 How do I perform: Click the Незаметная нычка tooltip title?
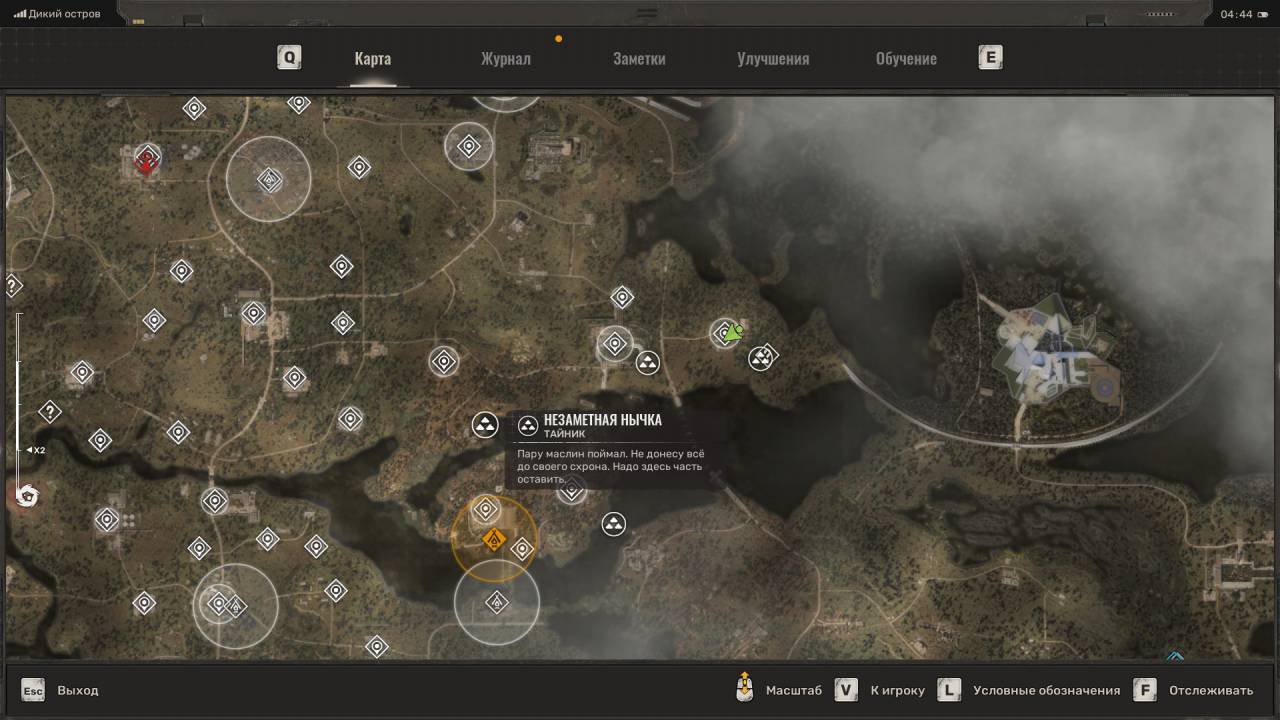602,420
